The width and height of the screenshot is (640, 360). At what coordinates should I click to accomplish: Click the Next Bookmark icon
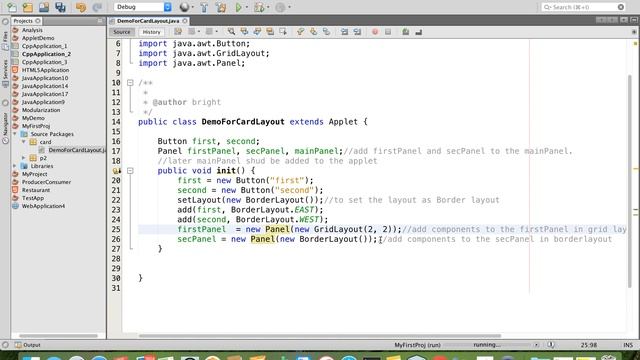click(313, 31)
